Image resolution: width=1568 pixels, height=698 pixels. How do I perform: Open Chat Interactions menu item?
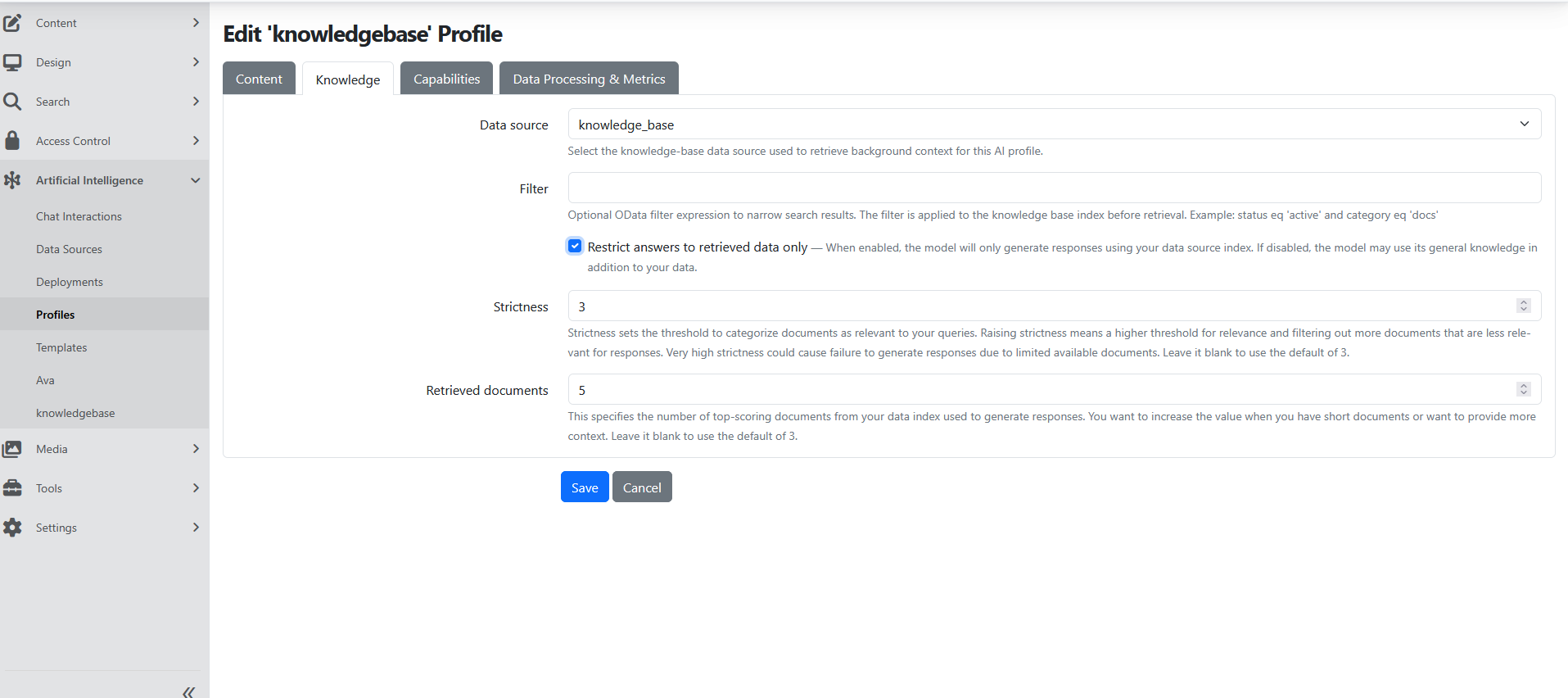coord(79,216)
